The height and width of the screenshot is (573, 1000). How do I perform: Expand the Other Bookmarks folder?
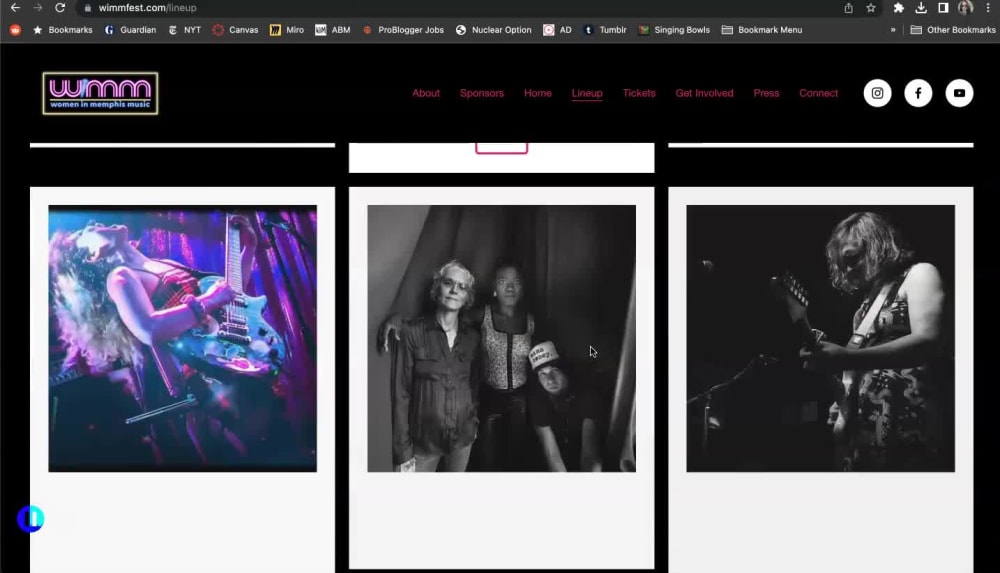tap(953, 30)
